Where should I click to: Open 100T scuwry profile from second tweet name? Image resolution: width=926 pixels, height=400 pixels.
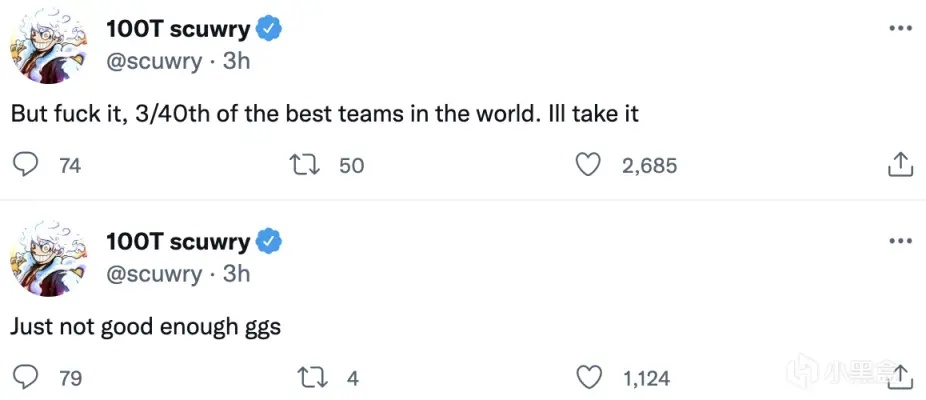click(178, 242)
